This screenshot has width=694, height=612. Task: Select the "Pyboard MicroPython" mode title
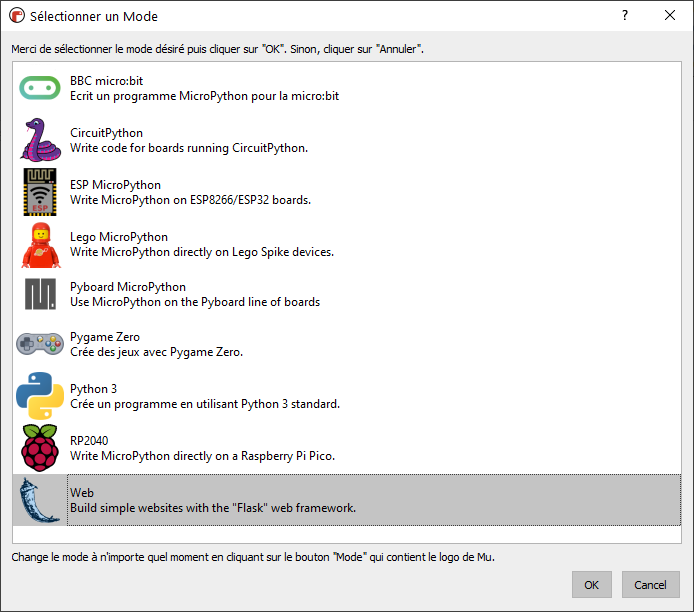pyautogui.click(x=127, y=287)
